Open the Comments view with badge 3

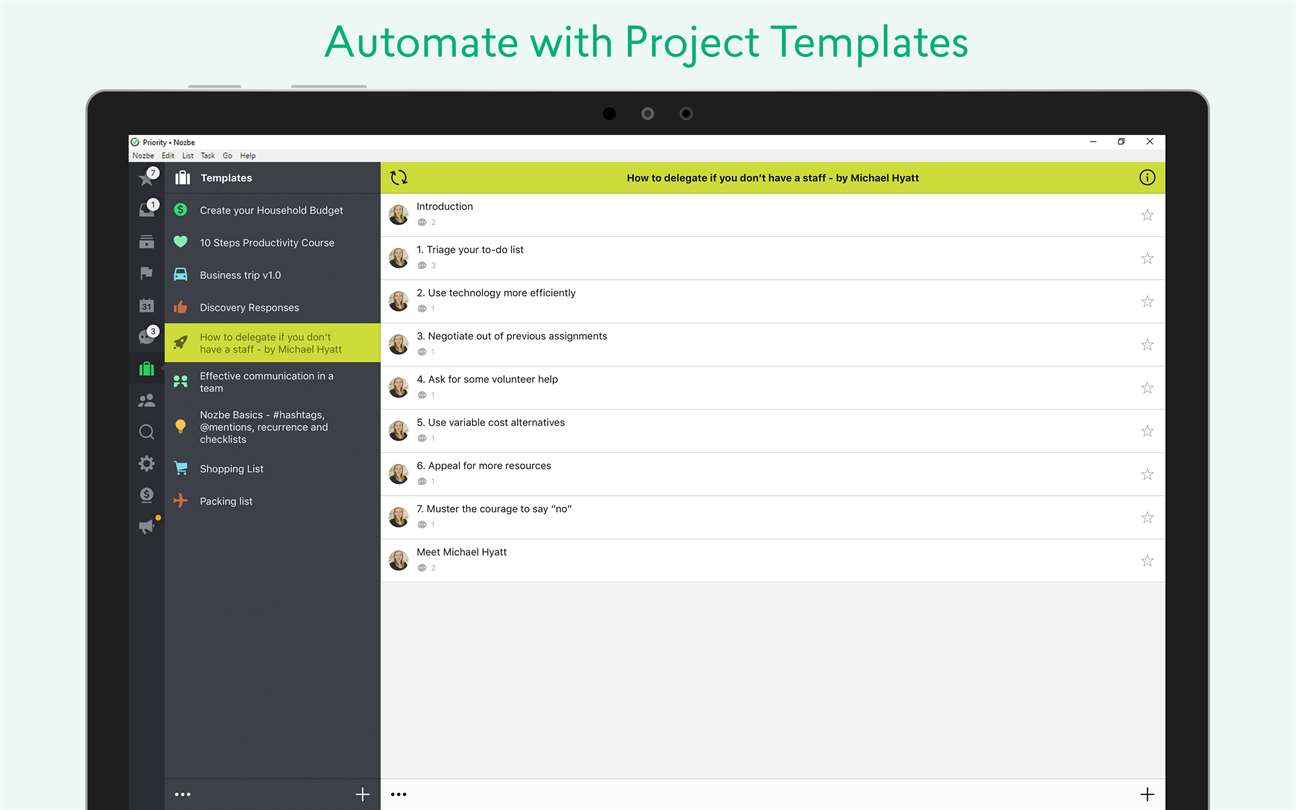147,337
